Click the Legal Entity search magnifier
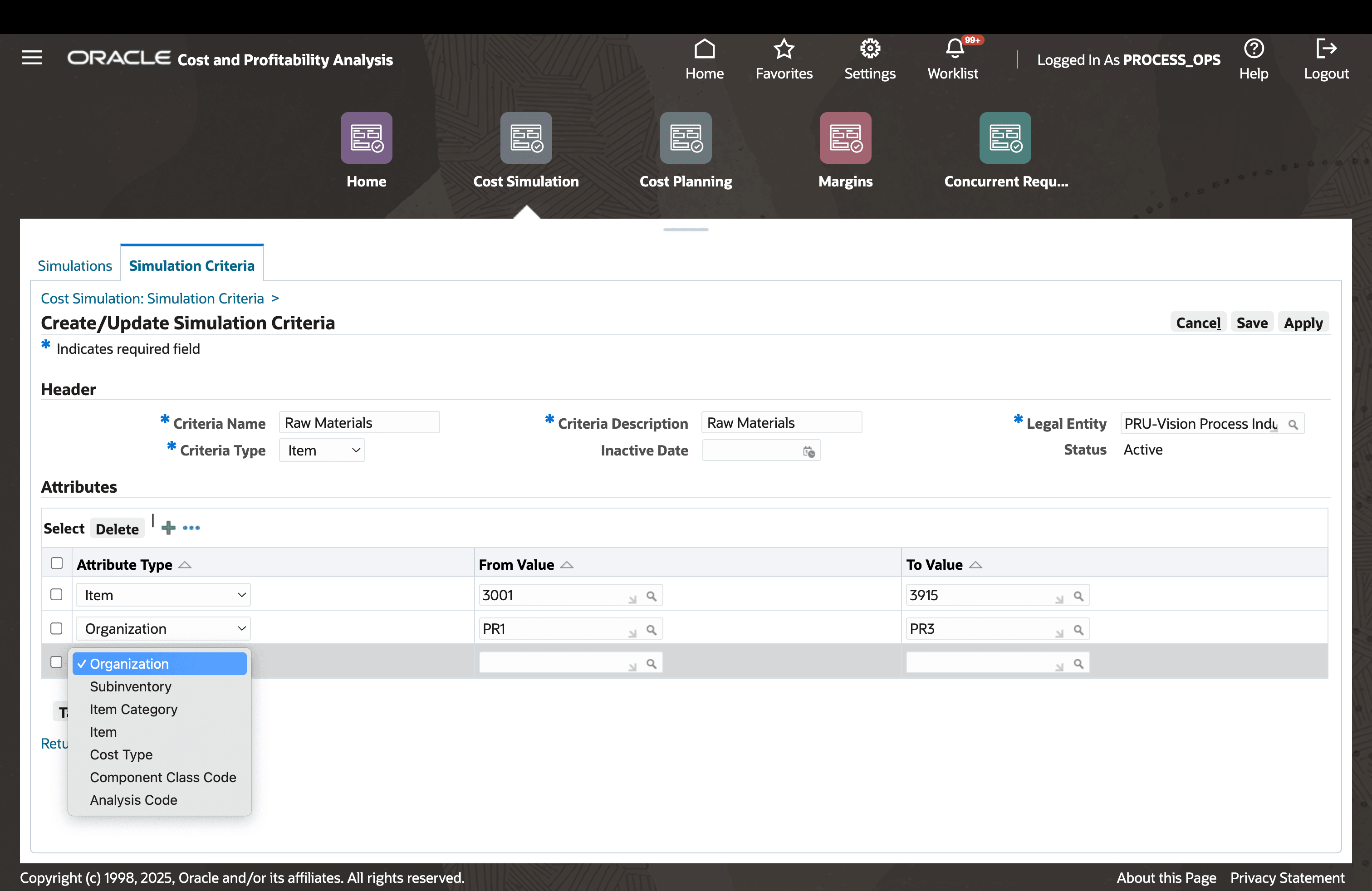The width and height of the screenshot is (1372, 891). (1293, 424)
